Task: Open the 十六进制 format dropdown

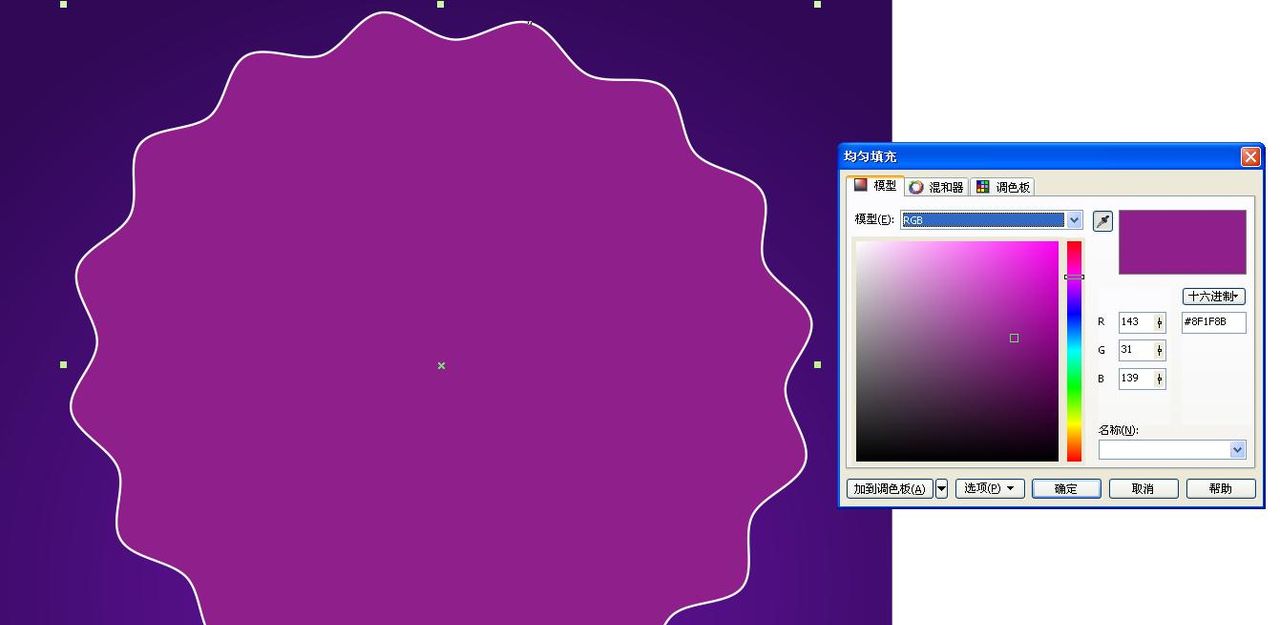Action: [1213, 296]
